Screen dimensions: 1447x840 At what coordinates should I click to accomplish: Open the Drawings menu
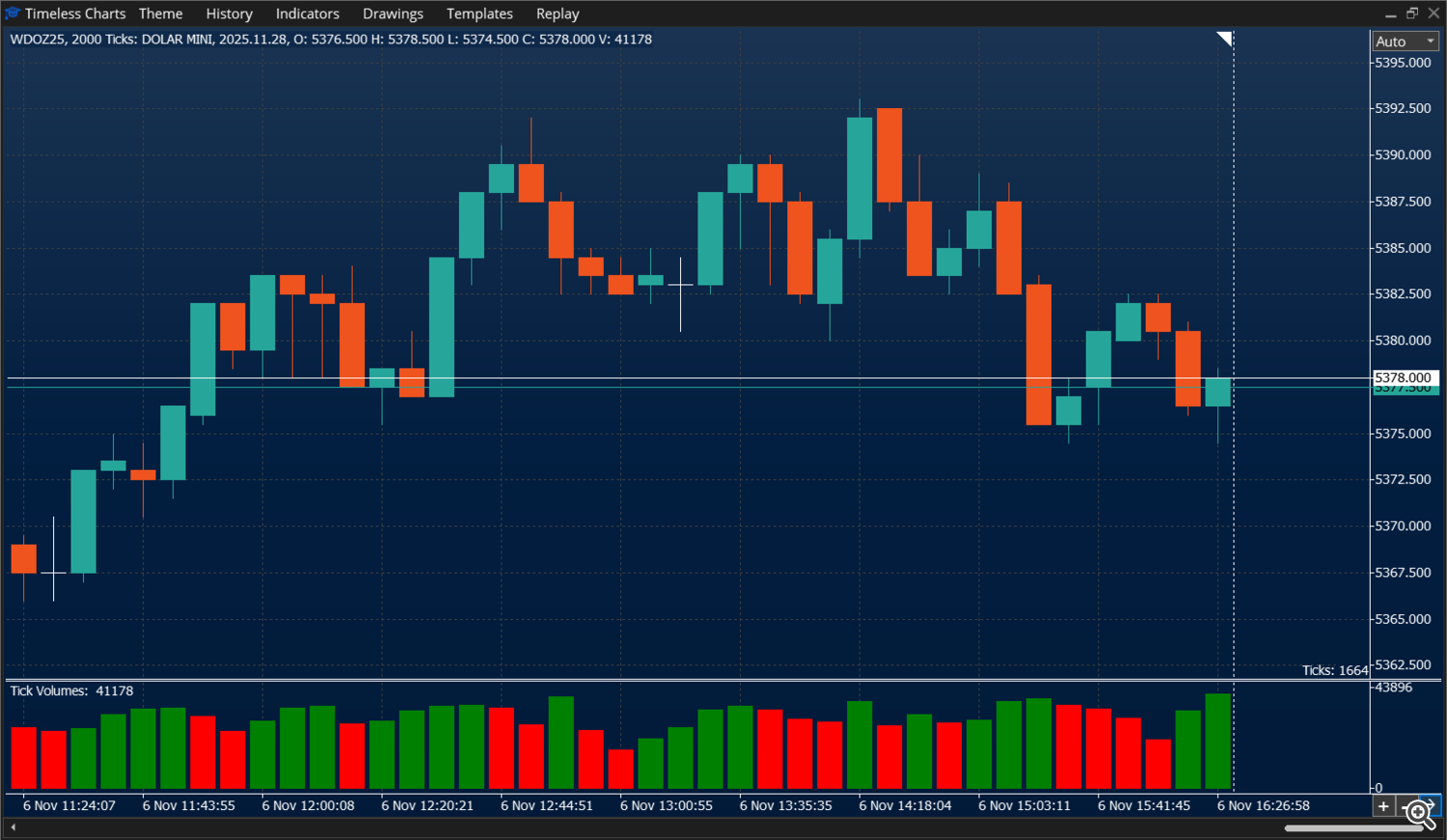393,14
